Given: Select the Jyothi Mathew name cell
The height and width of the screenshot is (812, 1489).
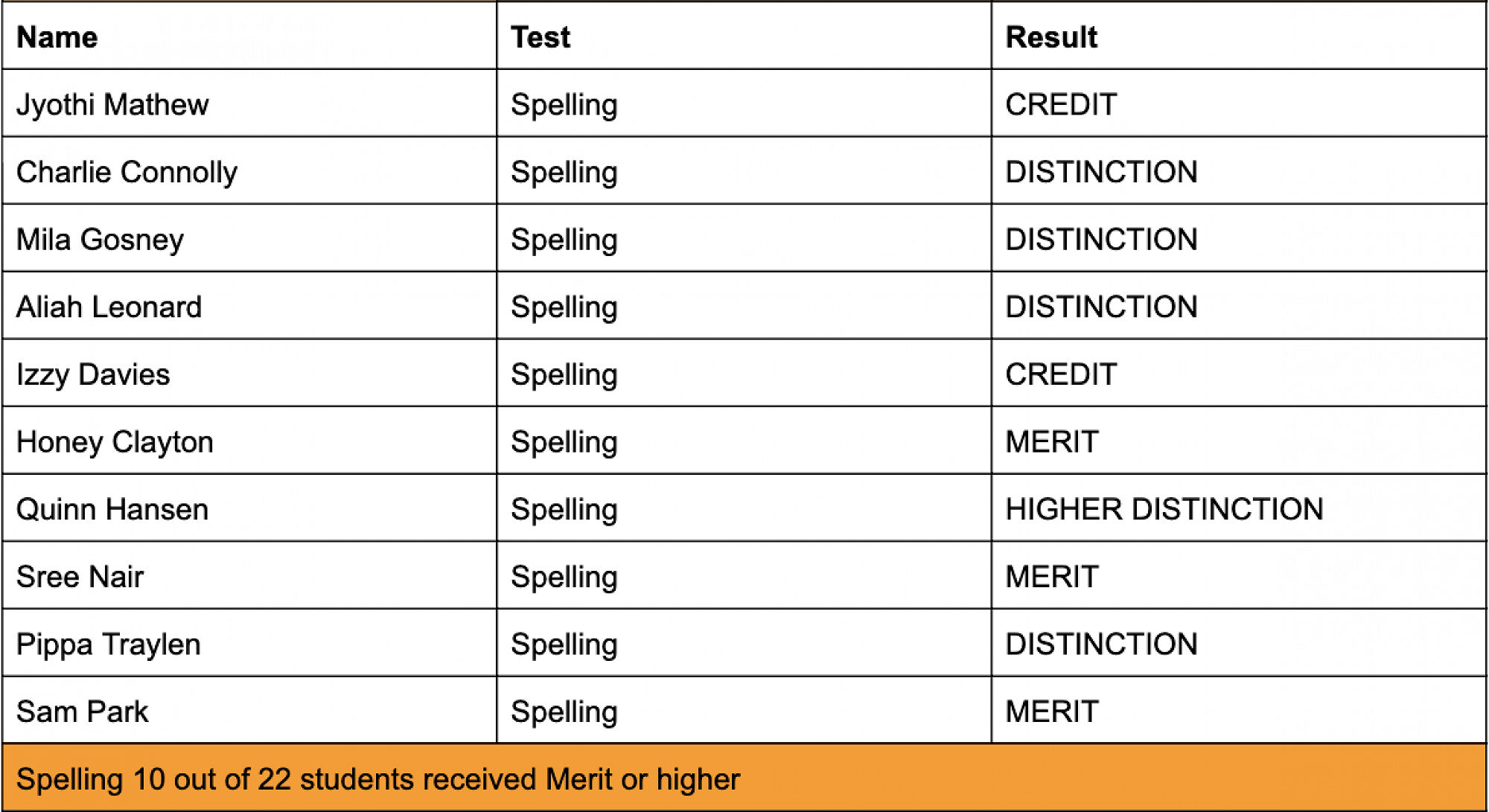Looking at the screenshot, I should (x=112, y=104).
